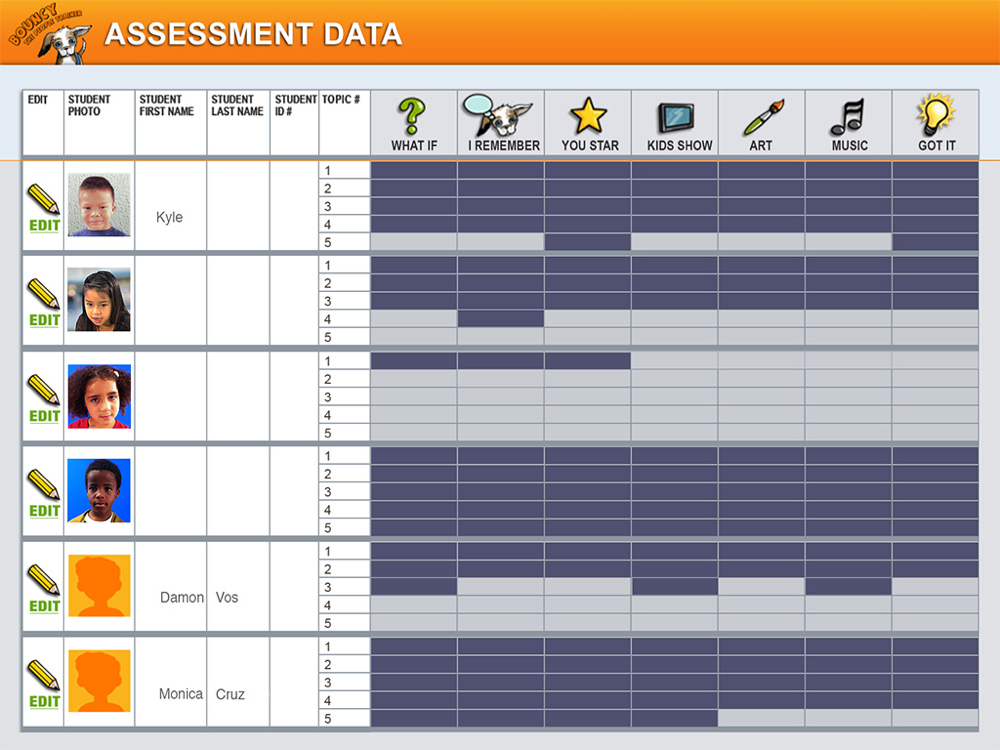Select the What If question mark icon
This screenshot has width=1000, height=750.
pos(412,116)
